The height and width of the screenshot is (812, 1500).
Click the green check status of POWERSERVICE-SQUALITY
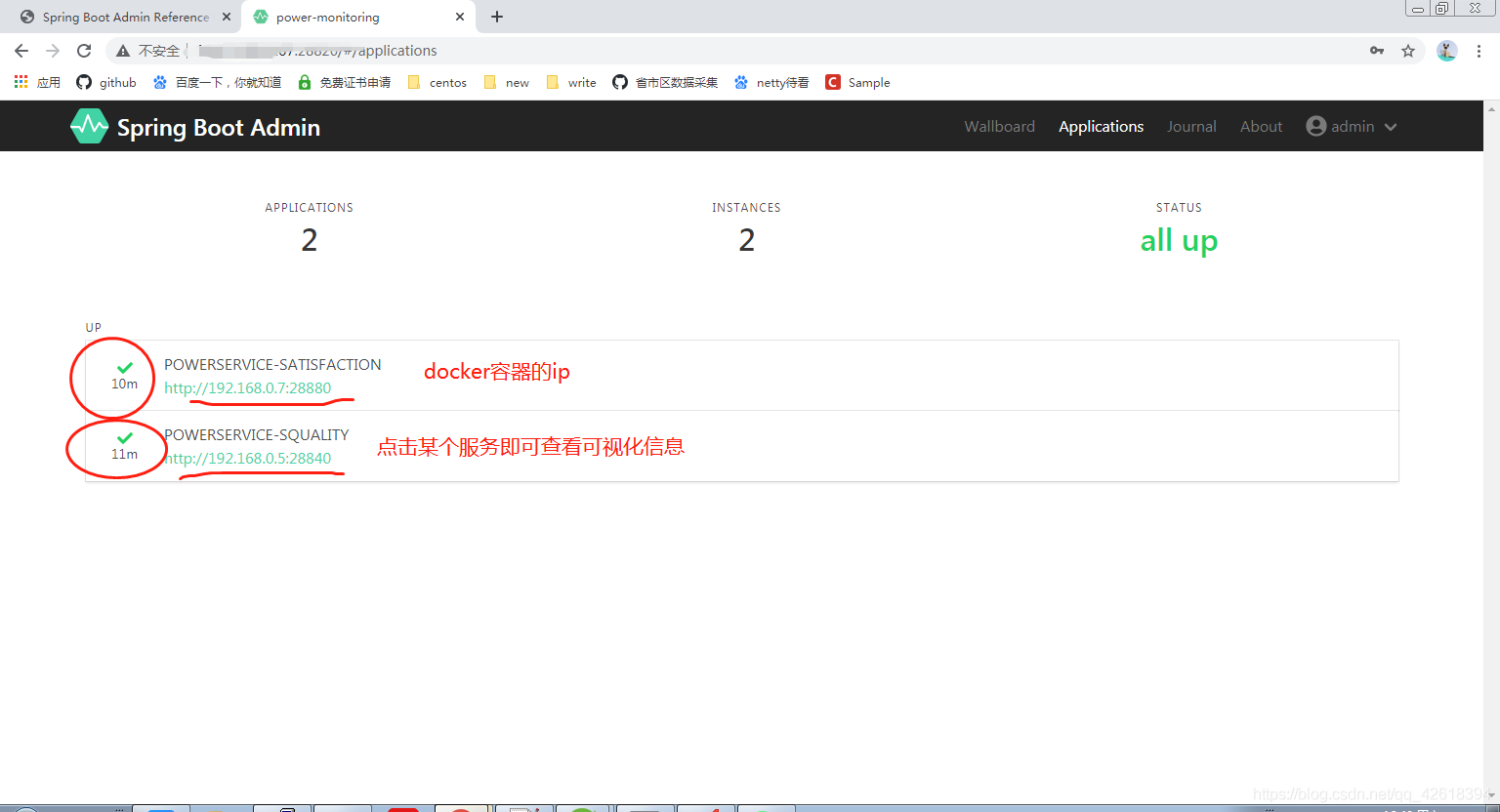pyautogui.click(x=124, y=437)
